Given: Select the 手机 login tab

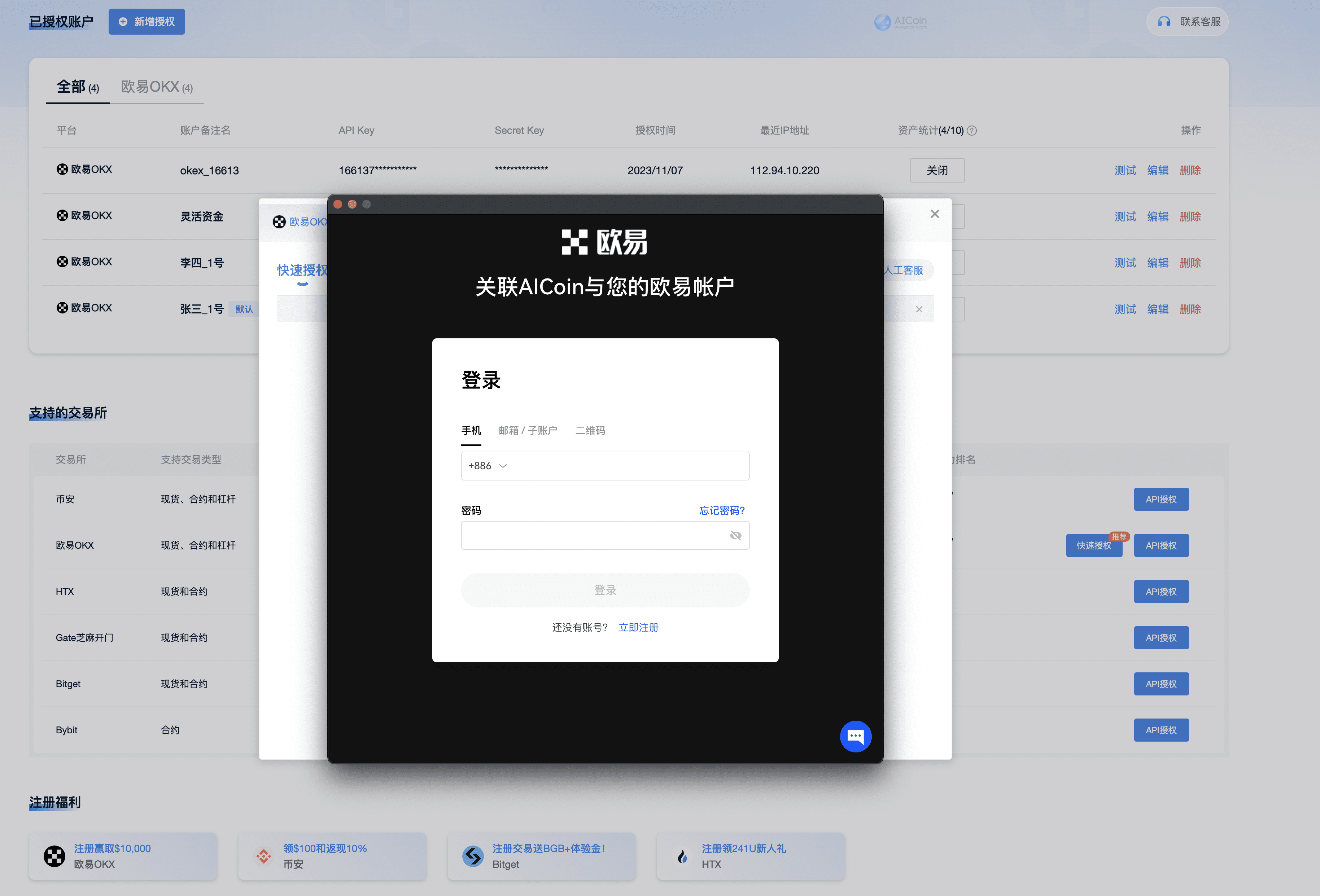Looking at the screenshot, I should [x=471, y=430].
